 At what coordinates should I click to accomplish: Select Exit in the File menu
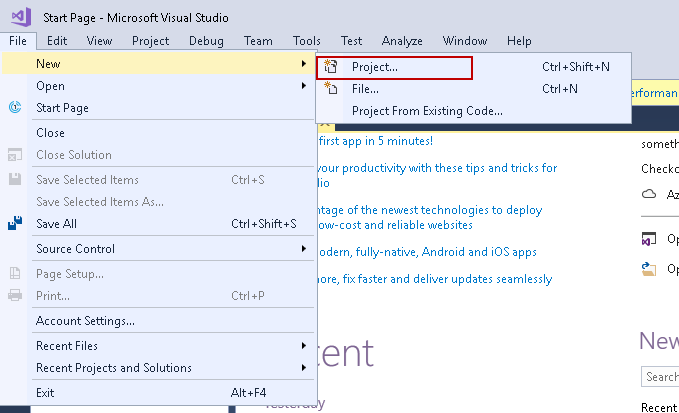pyautogui.click(x=45, y=393)
